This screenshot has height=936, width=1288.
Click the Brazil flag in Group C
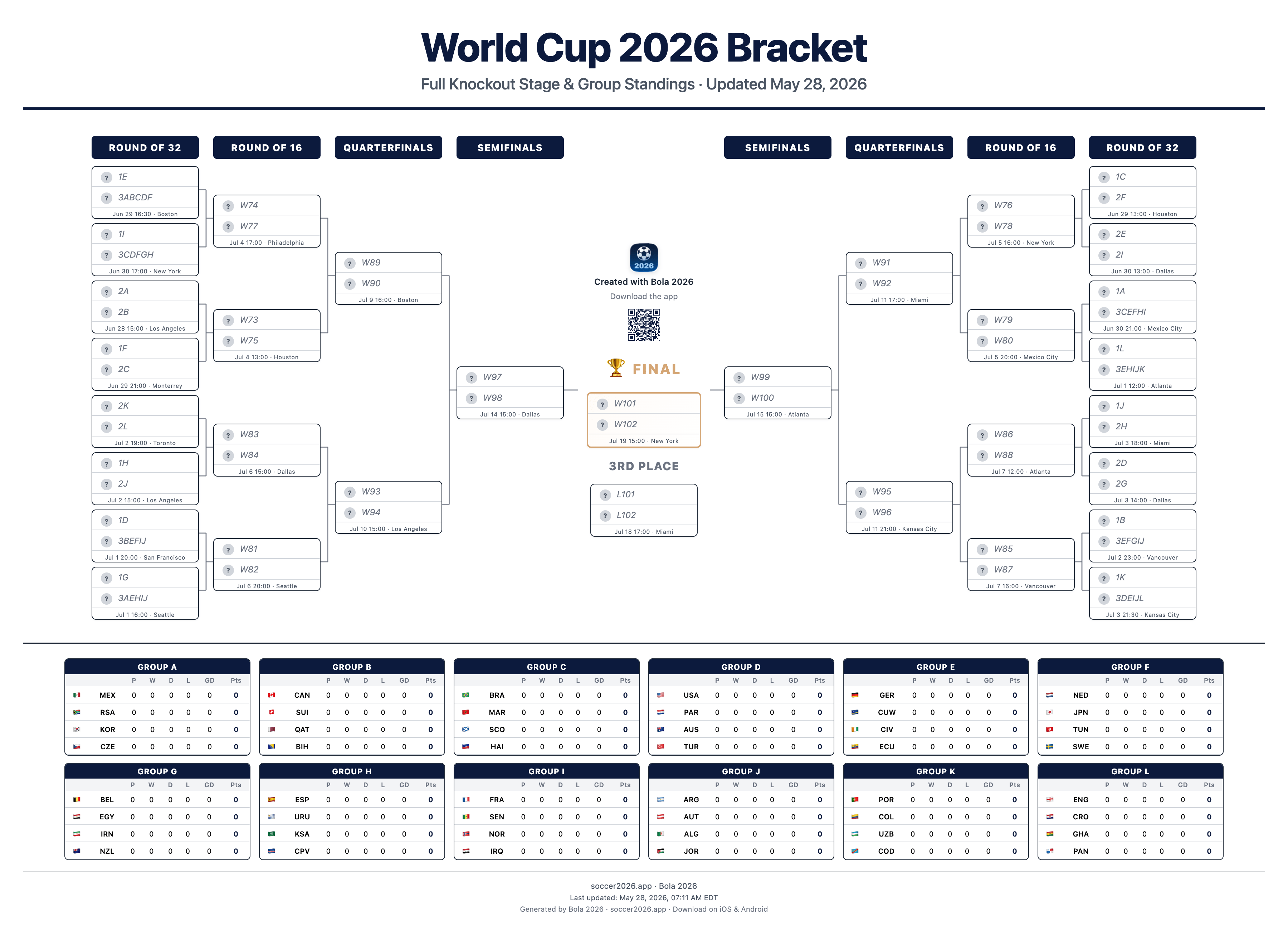pyautogui.click(x=466, y=695)
